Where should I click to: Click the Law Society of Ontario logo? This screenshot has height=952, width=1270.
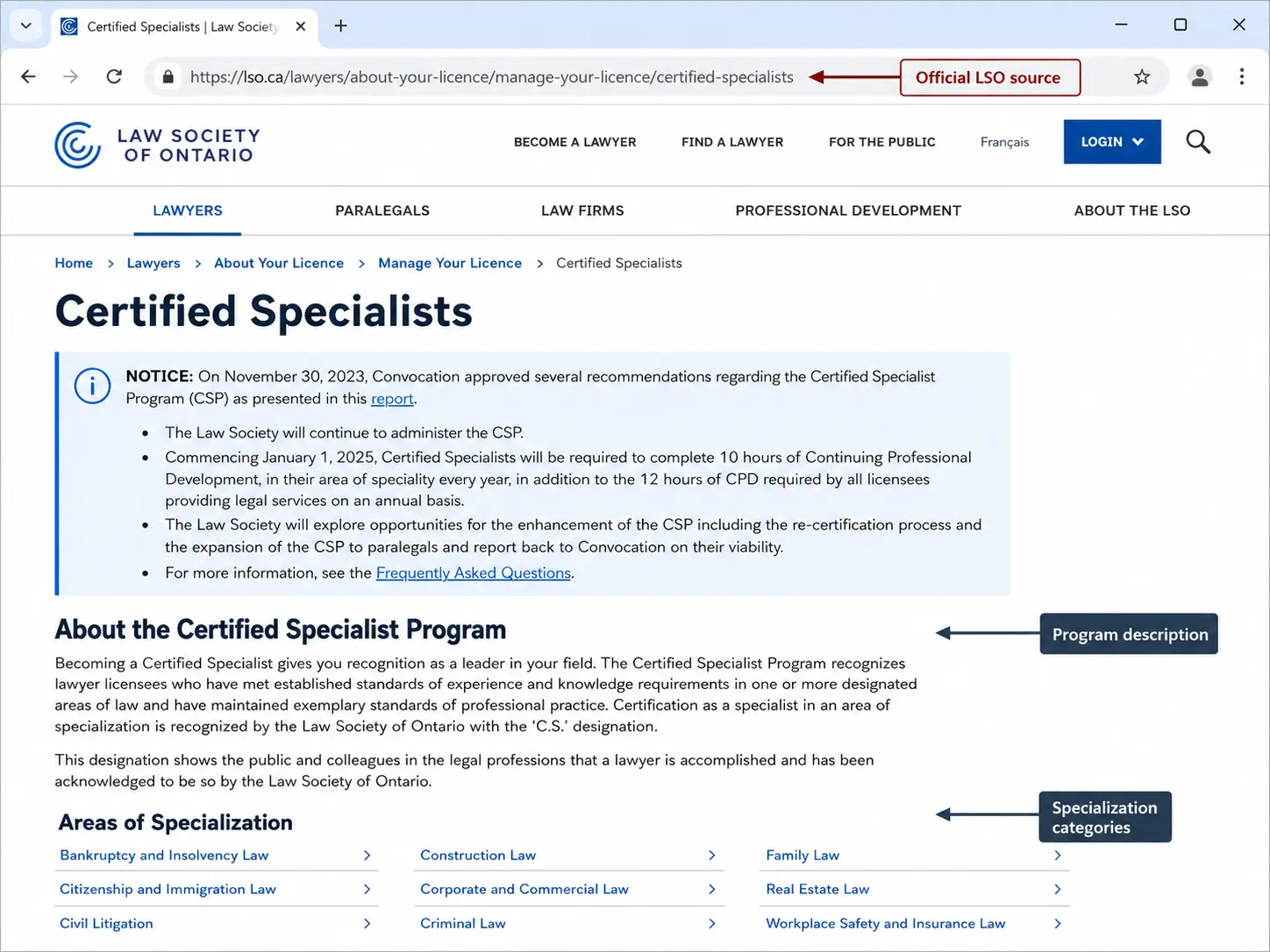point(158,146)
